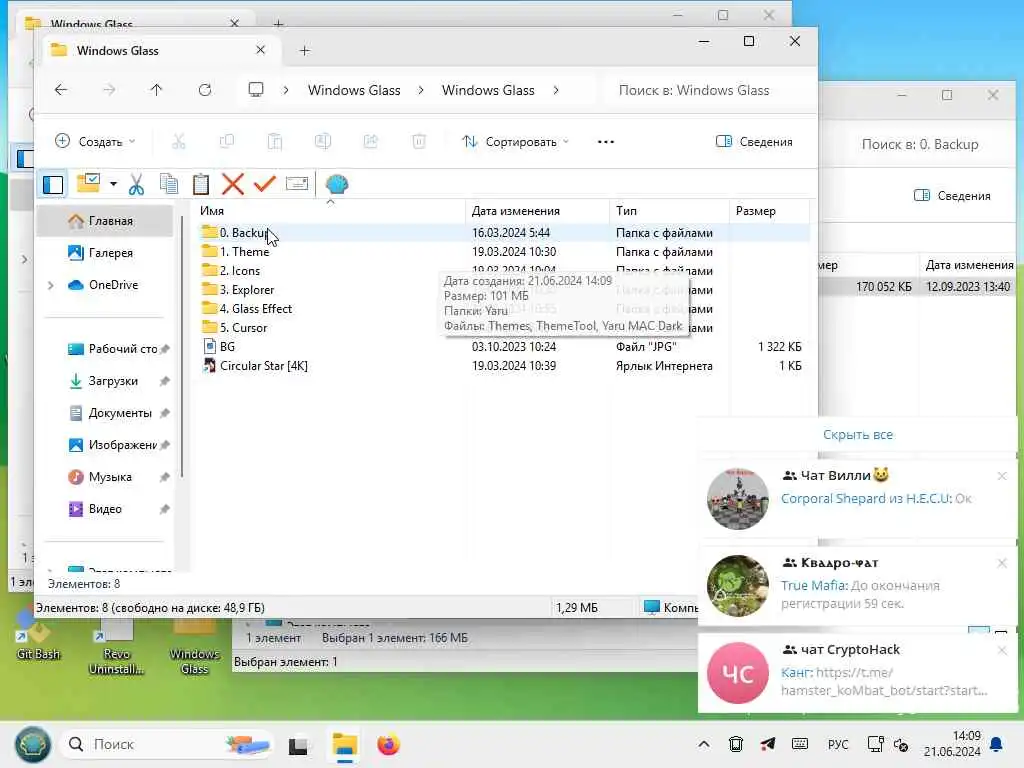
Task: Click the Share icon in command bar
Action: (371, 142)
